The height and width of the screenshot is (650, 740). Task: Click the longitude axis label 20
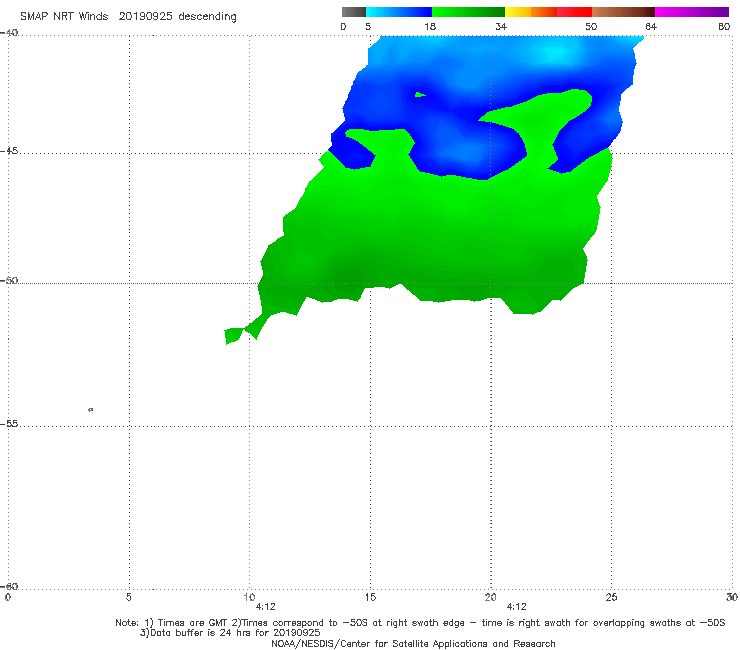tap(491, 597)
